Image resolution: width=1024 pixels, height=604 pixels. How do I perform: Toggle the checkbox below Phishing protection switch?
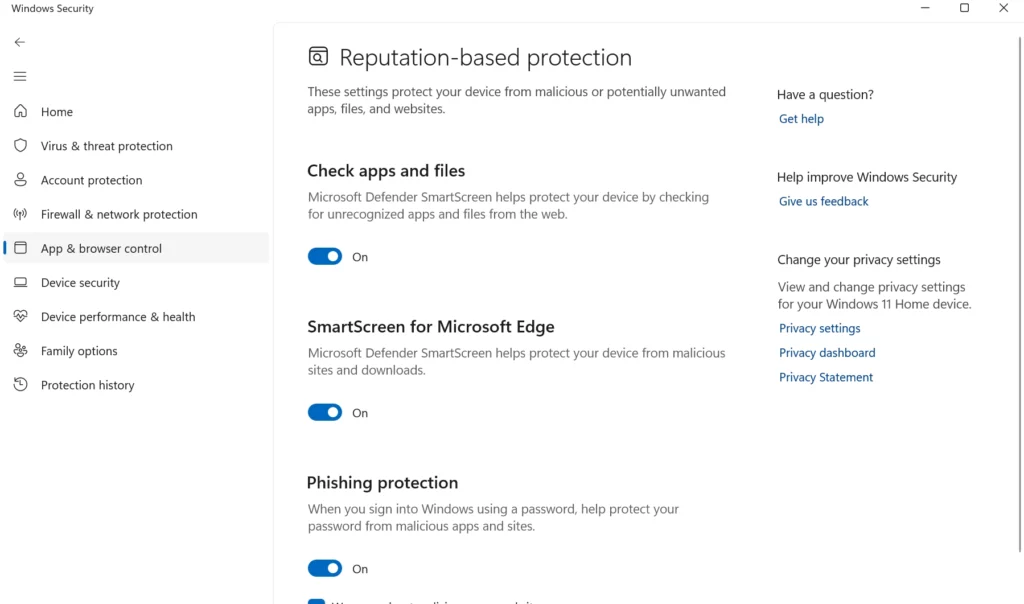click(x=316, y=601)
